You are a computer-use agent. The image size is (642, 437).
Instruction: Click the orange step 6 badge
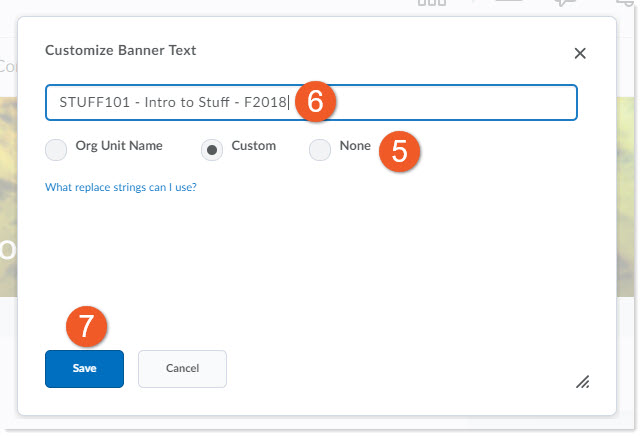(314, 101)
